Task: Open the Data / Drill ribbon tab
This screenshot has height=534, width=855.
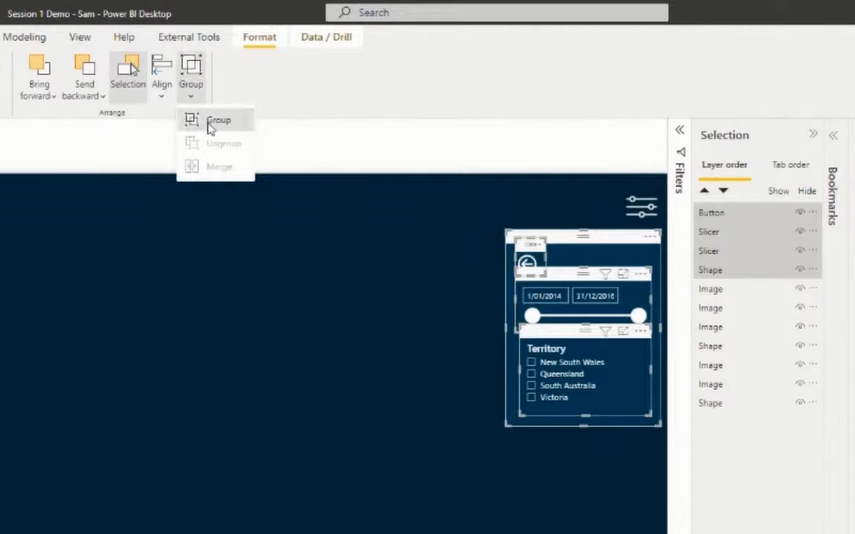Action: click(x=326, y=37)
